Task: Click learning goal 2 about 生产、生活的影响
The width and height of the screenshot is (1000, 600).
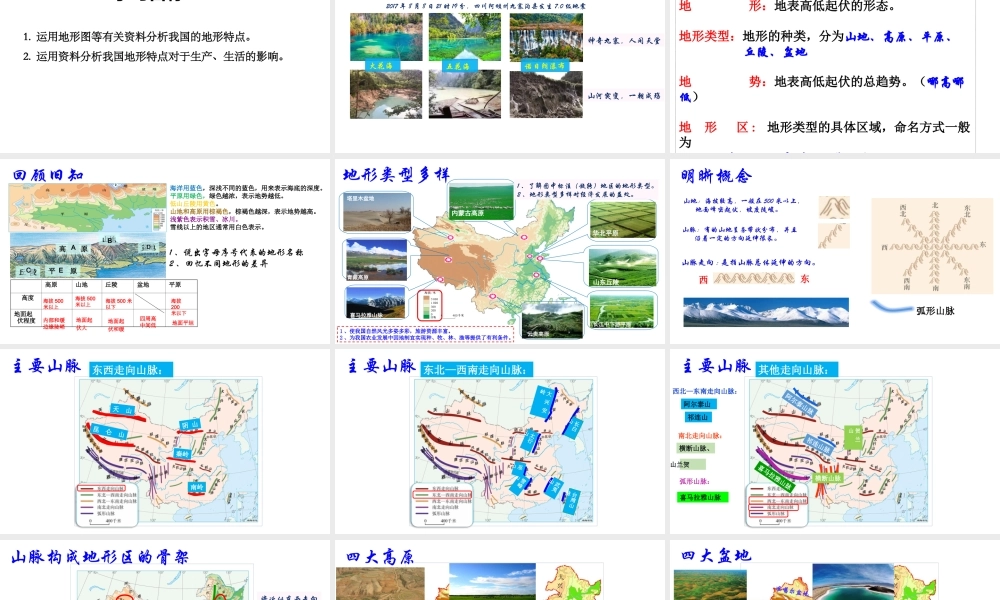Action: tap(153, 56)
